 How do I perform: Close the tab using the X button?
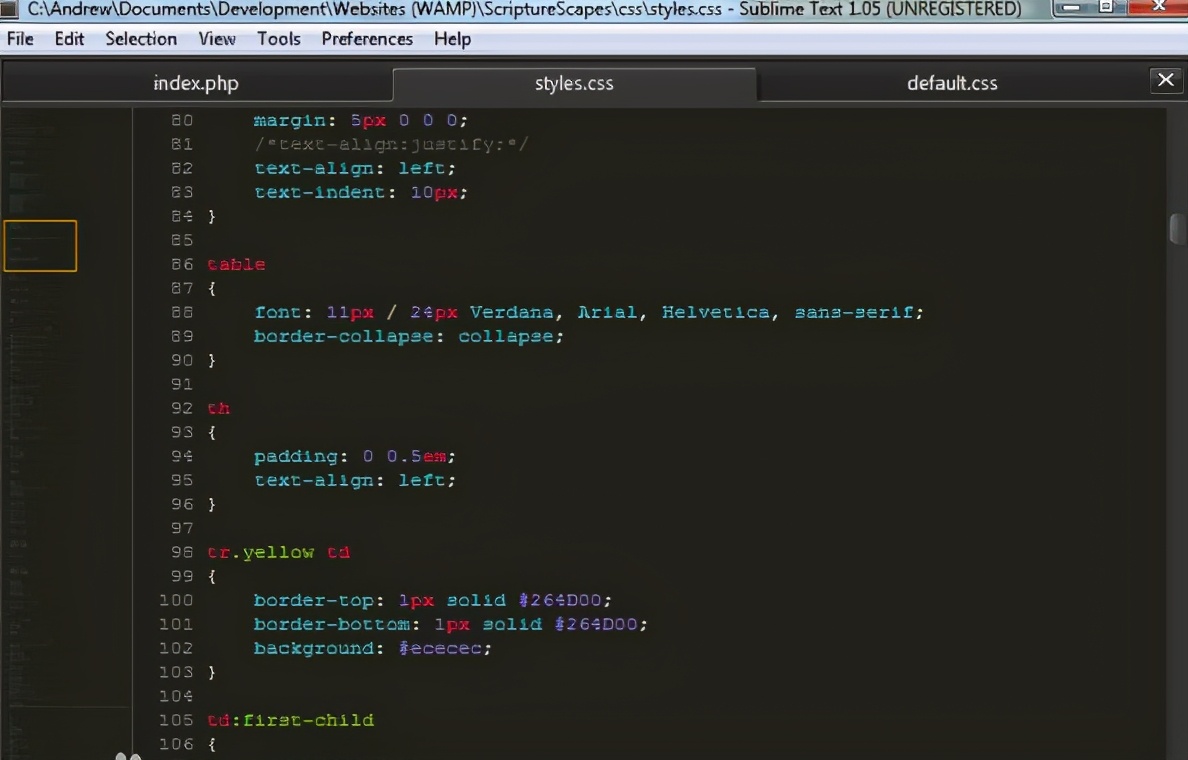click(x=1165, y=80)
